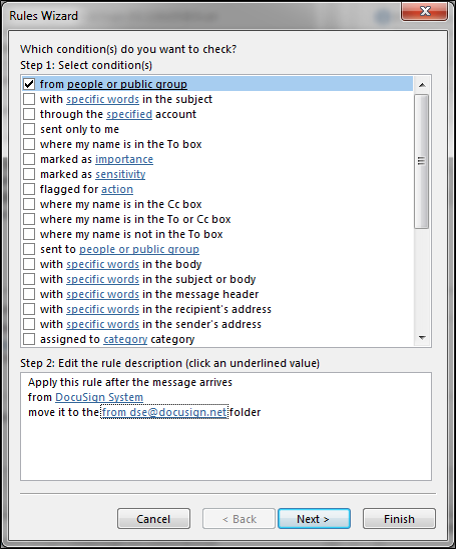Click the 'sensitivity' underlined value
This screenshot has height=549, width=456.
[120, 174]
